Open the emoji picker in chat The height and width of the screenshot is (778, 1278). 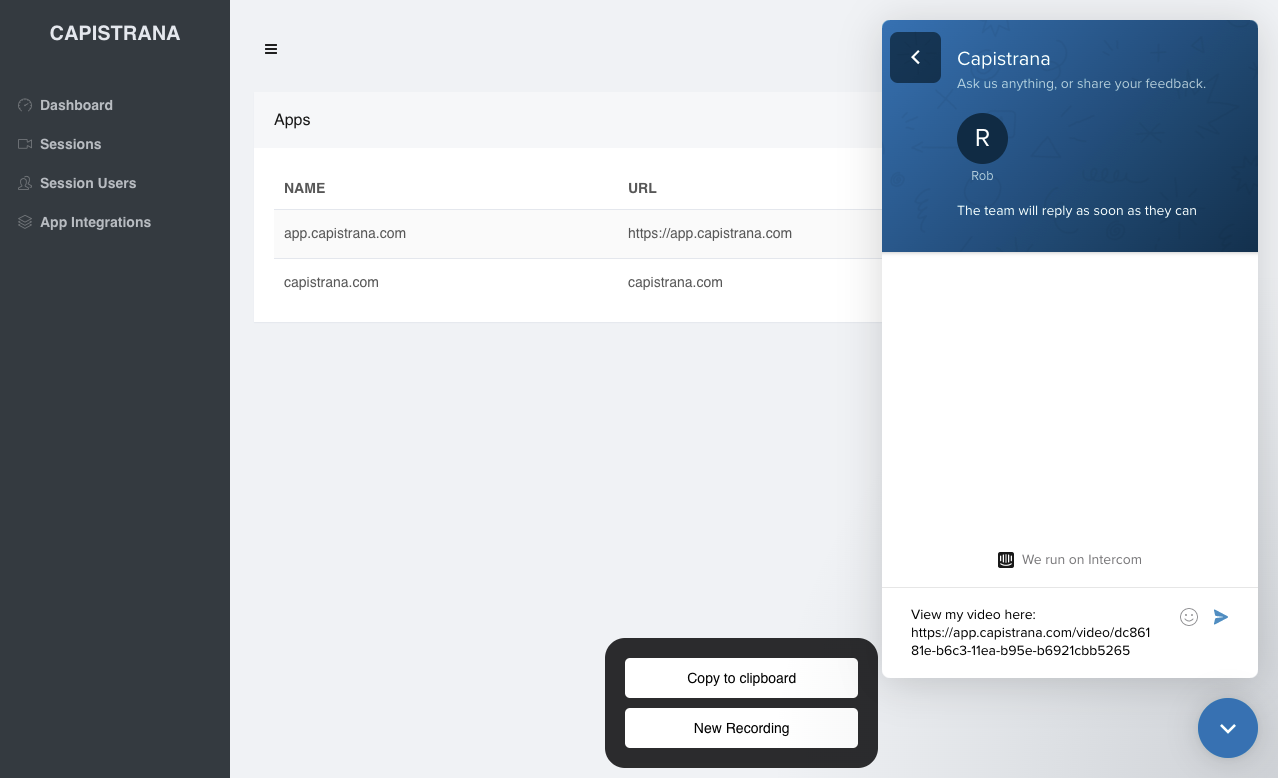pyautogui.click(x=1189, y=617)
